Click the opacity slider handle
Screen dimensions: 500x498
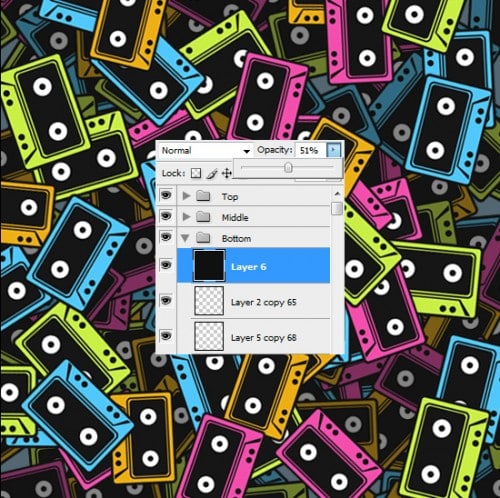tap(288, 167)
